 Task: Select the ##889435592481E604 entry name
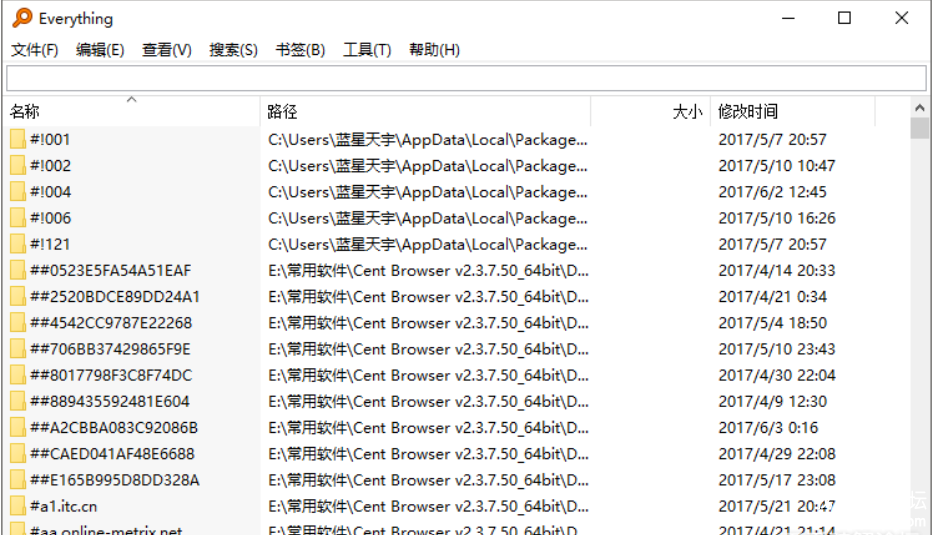(110, 401)
